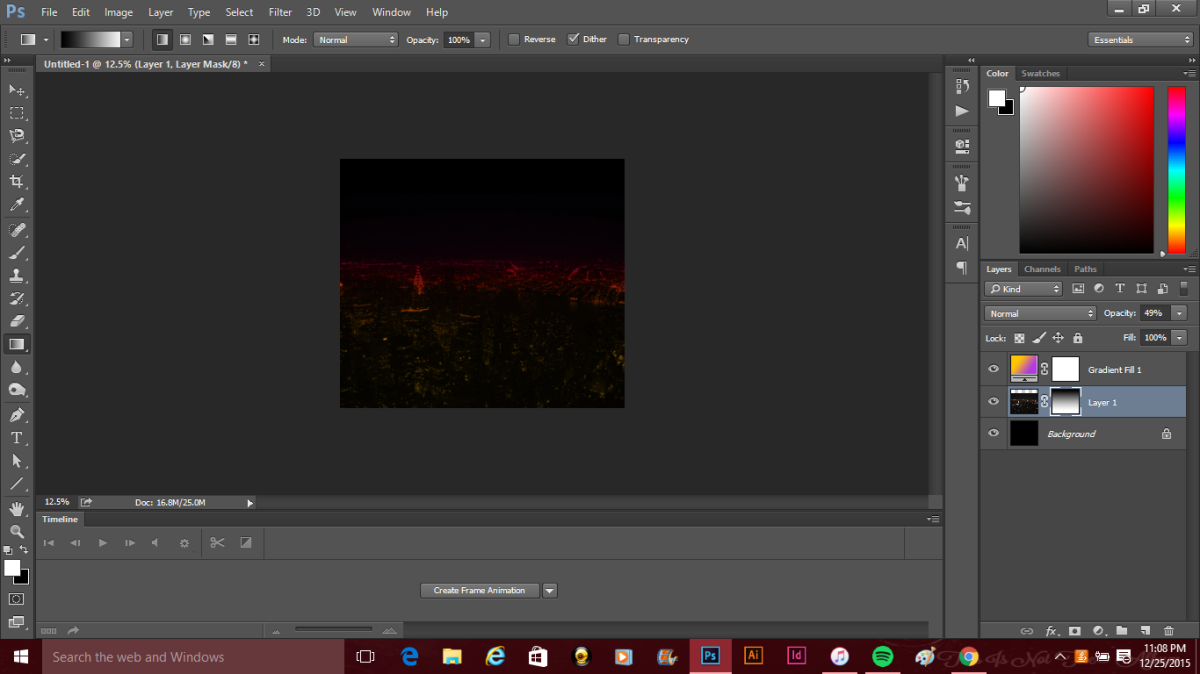Pick a color from the hue slider
This screenshot has height=674, width=1200.
click(1176, 170)
